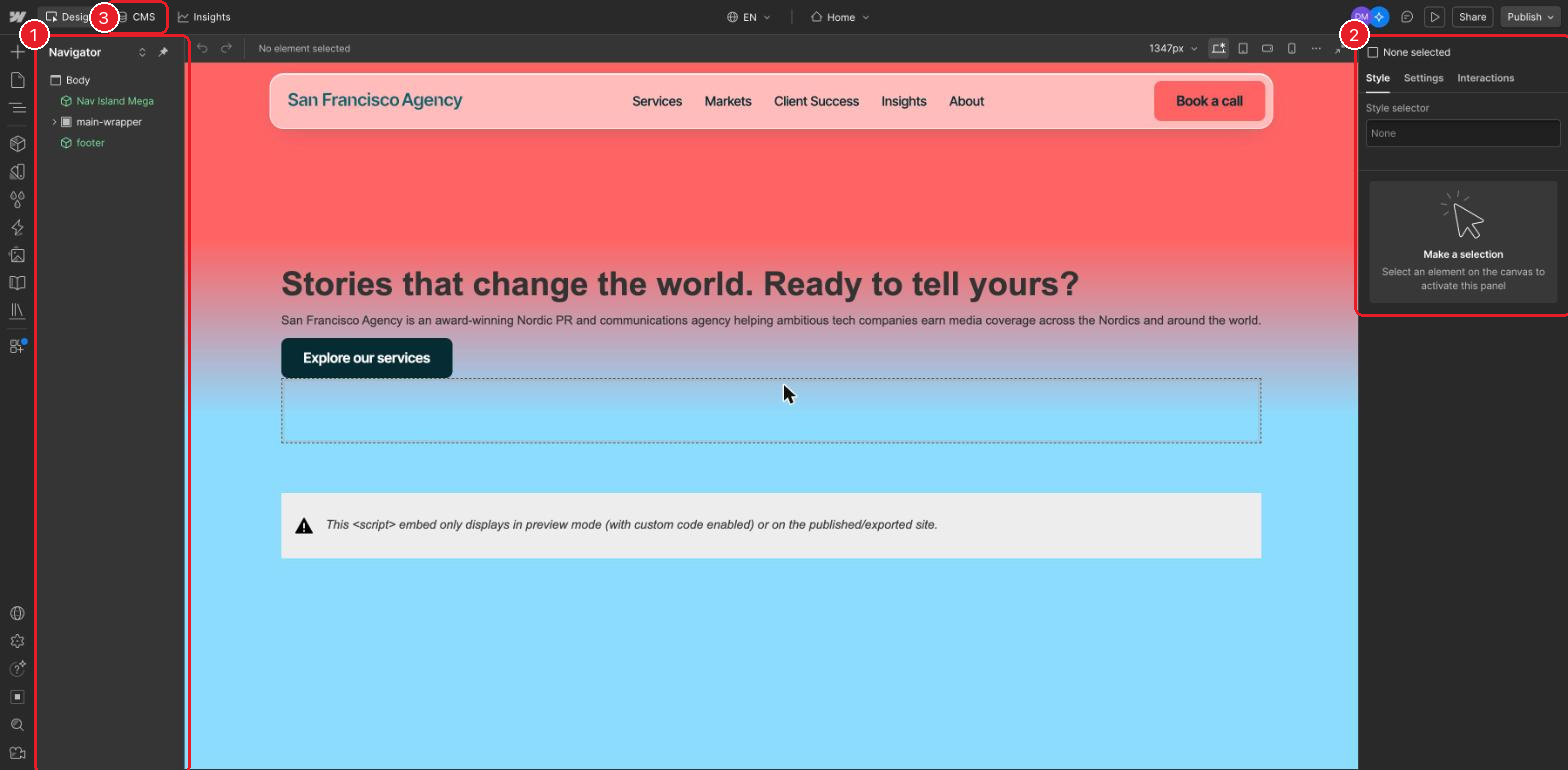Switch to base desktop breakpoint
The image size is (1568, 770).
[x=1218, y=48]
